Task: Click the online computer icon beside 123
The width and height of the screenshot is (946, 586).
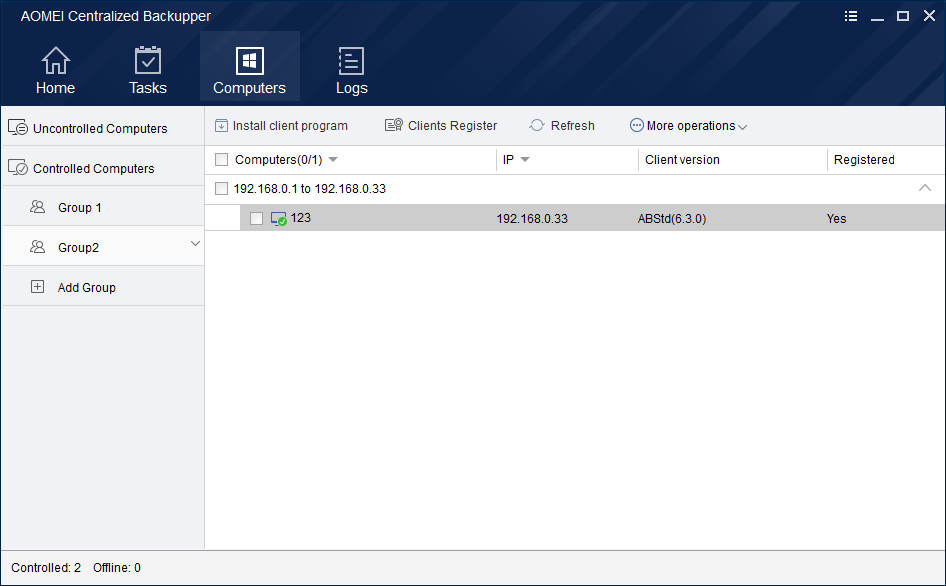Action: point(278,218)
